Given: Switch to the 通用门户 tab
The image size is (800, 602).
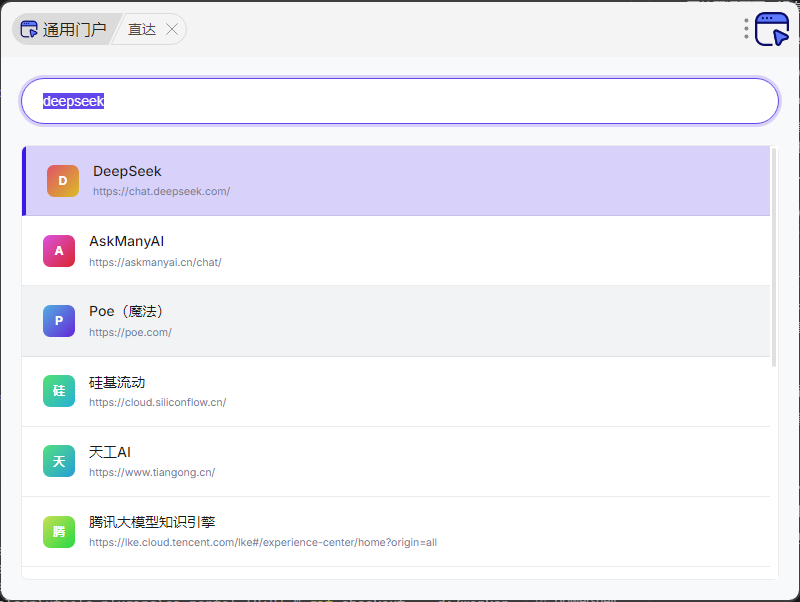Looking at the screenshot, I should pyautogui.click(x=64, y=30).
